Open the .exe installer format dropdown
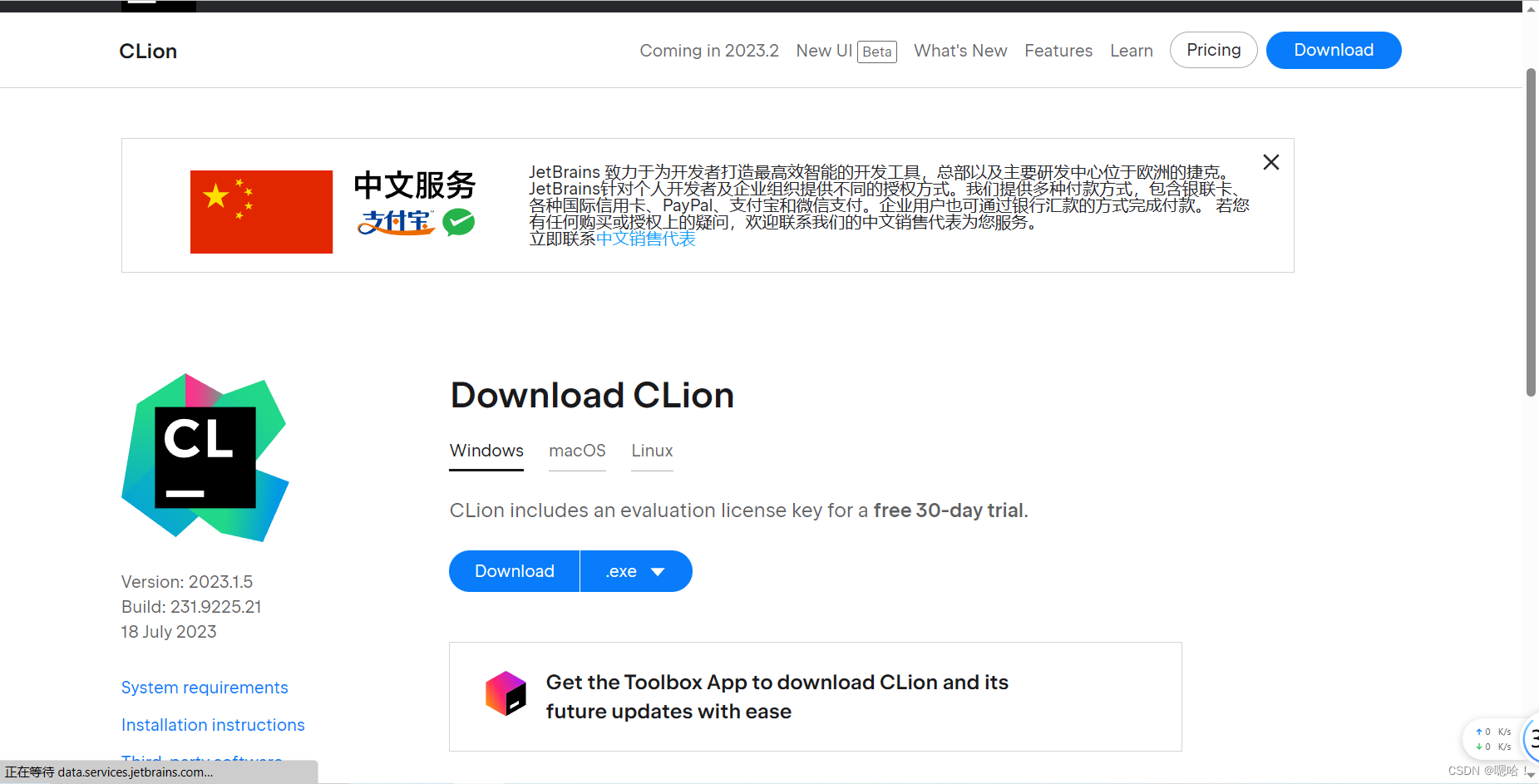This screenshot has height=784, width=1539. pos(635,571)
